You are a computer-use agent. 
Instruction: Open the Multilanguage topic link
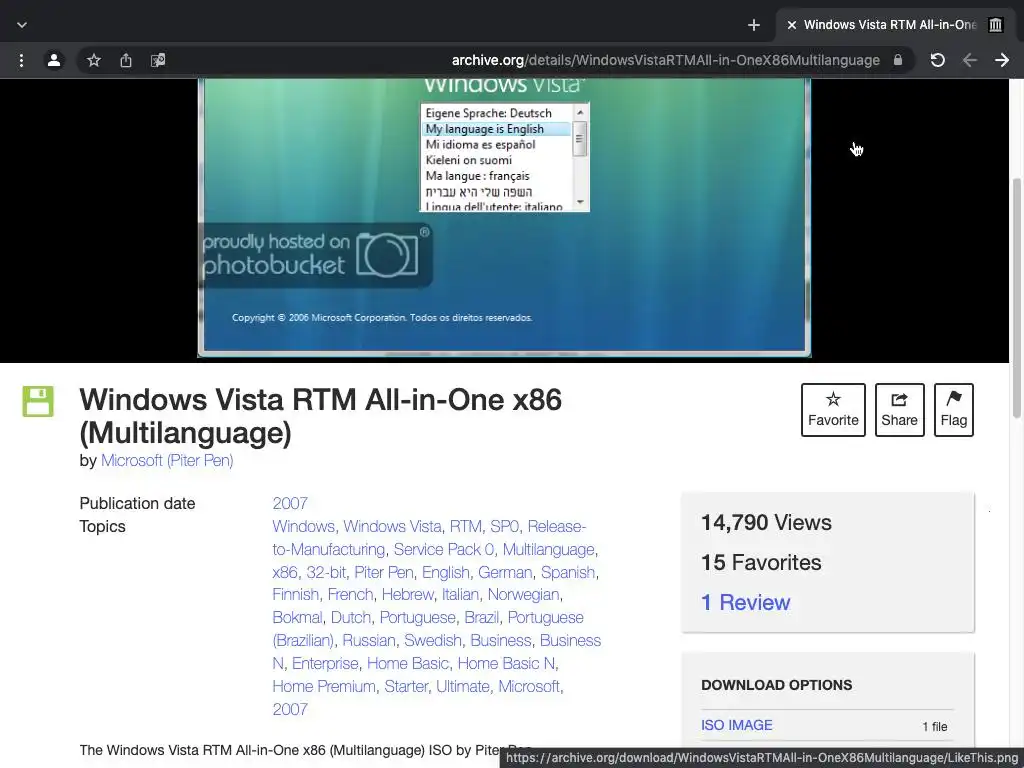coord(549,549)
